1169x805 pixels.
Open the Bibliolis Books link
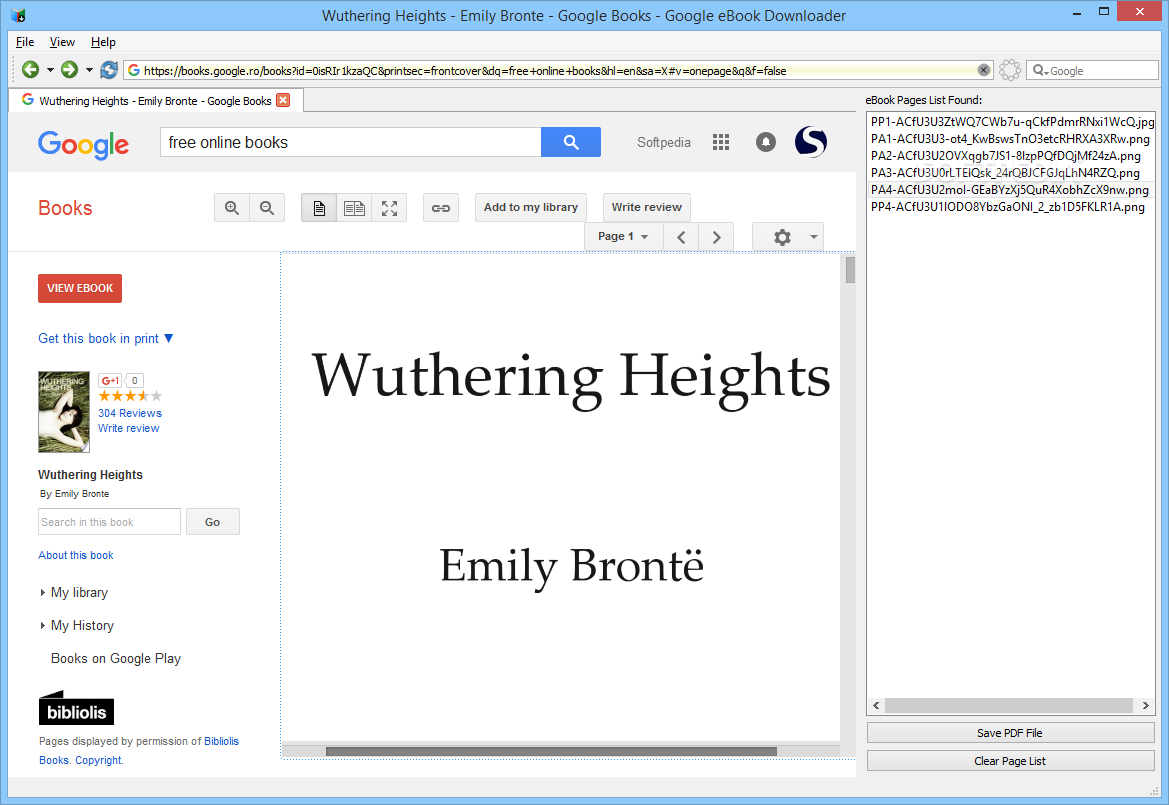pyautogui.click(x=221, y=741)
